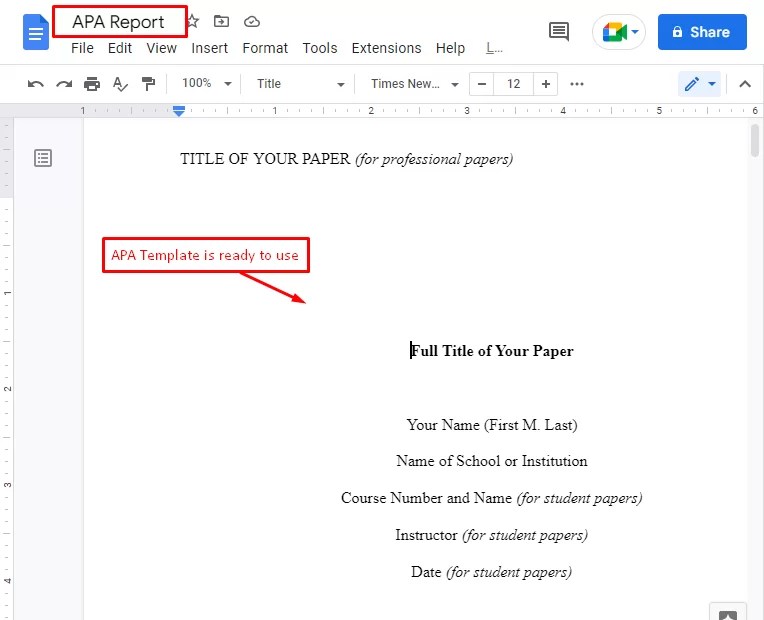This screenshot has height=620, width=764.
Task: Open the Help menu
Action: (x=450, y=48)
